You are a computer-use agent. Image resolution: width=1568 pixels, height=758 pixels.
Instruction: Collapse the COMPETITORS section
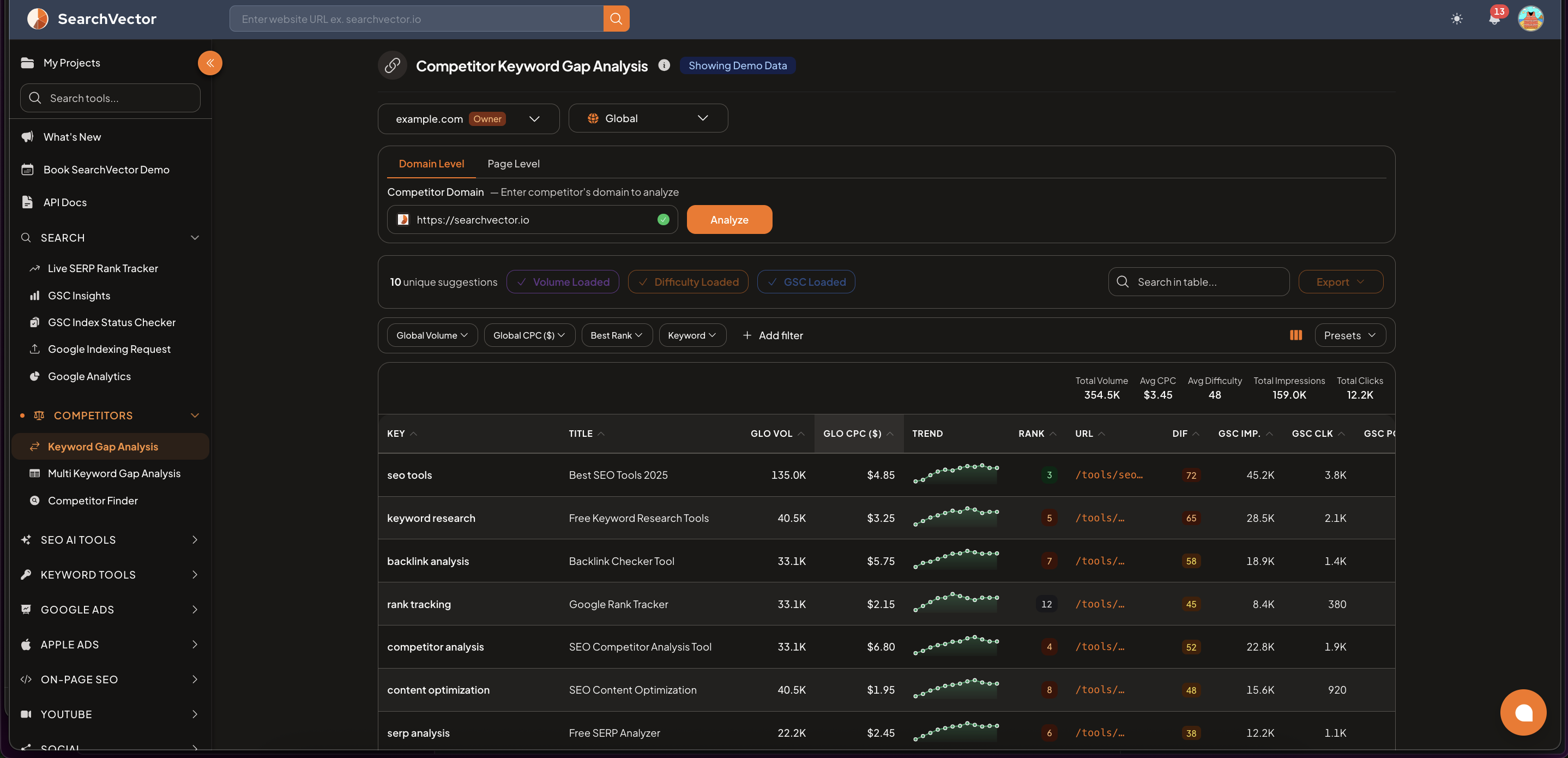(195, 416)
